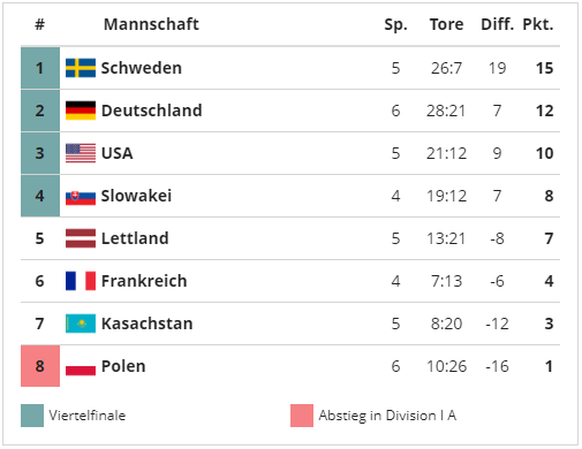The height and width of the screenshot is (449, 582).
Task: Click the red Abstieg legend swatch
Action: 302,416
